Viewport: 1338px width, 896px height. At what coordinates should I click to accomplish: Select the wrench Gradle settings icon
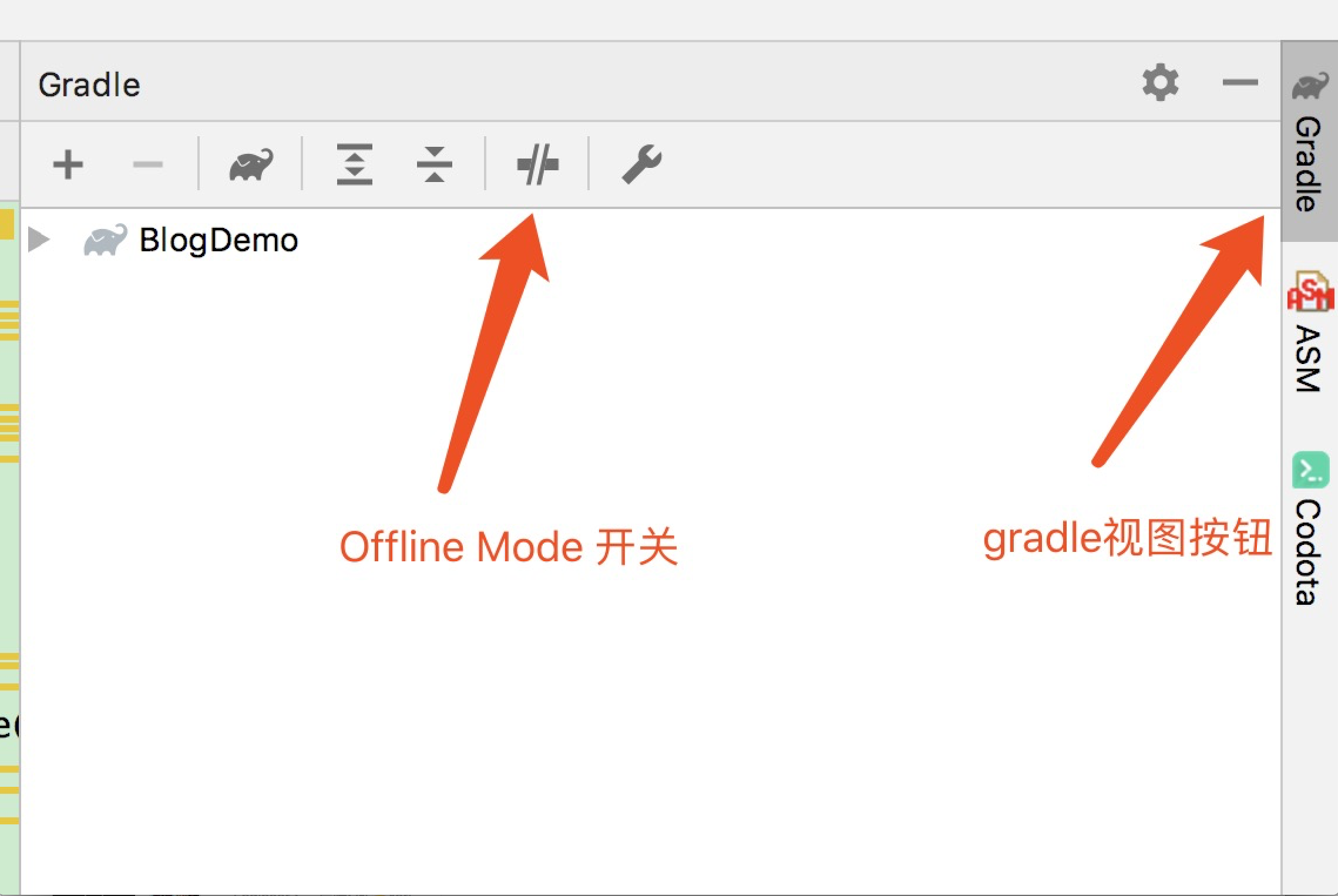(x=646, y=164)
